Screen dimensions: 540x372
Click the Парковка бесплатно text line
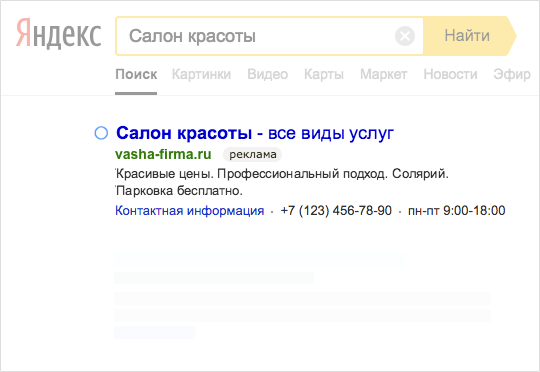point(179,190)
